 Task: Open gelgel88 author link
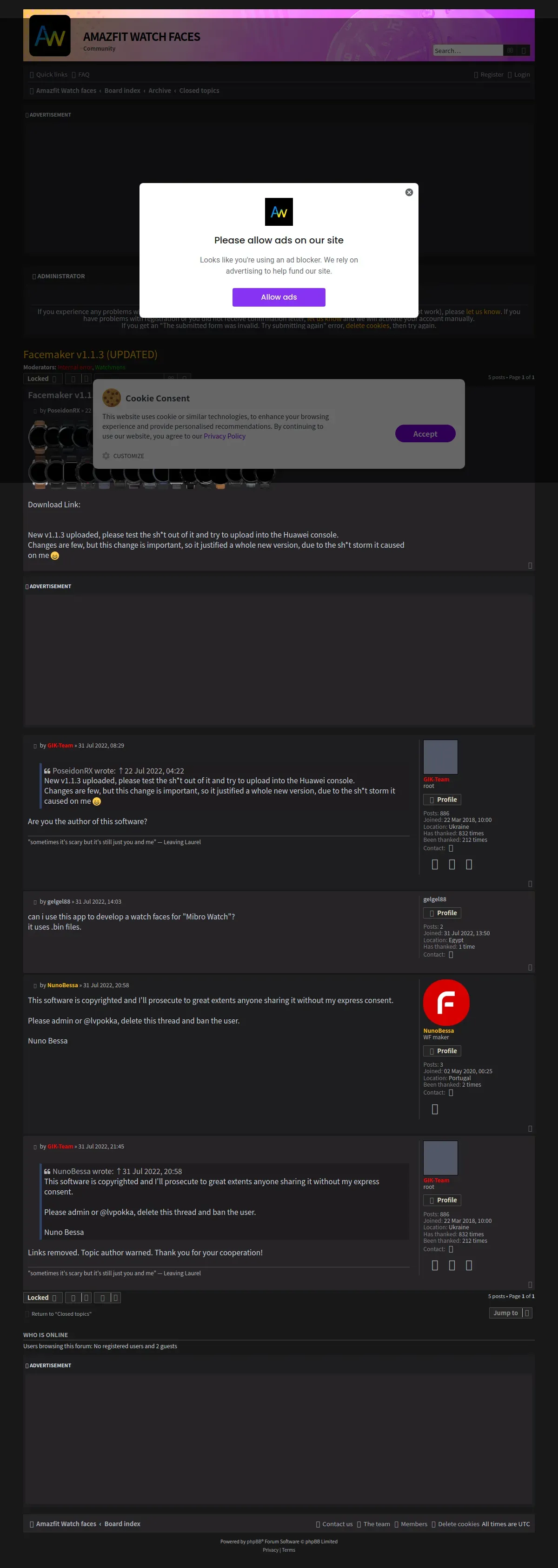[59, 902]
